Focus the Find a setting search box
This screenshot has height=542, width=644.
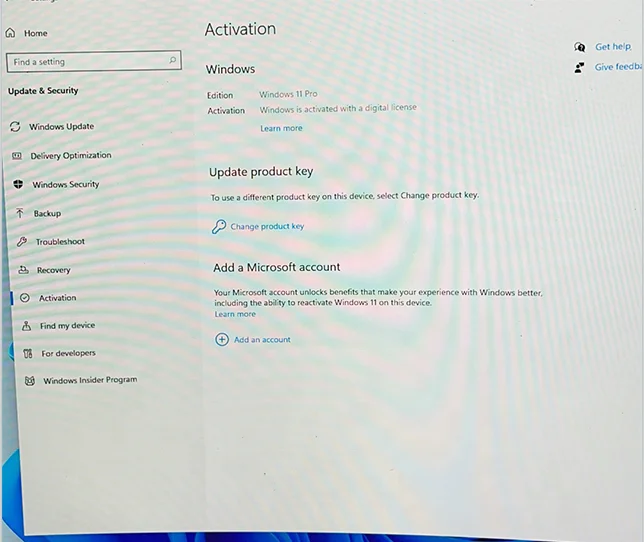click(94, 62)
